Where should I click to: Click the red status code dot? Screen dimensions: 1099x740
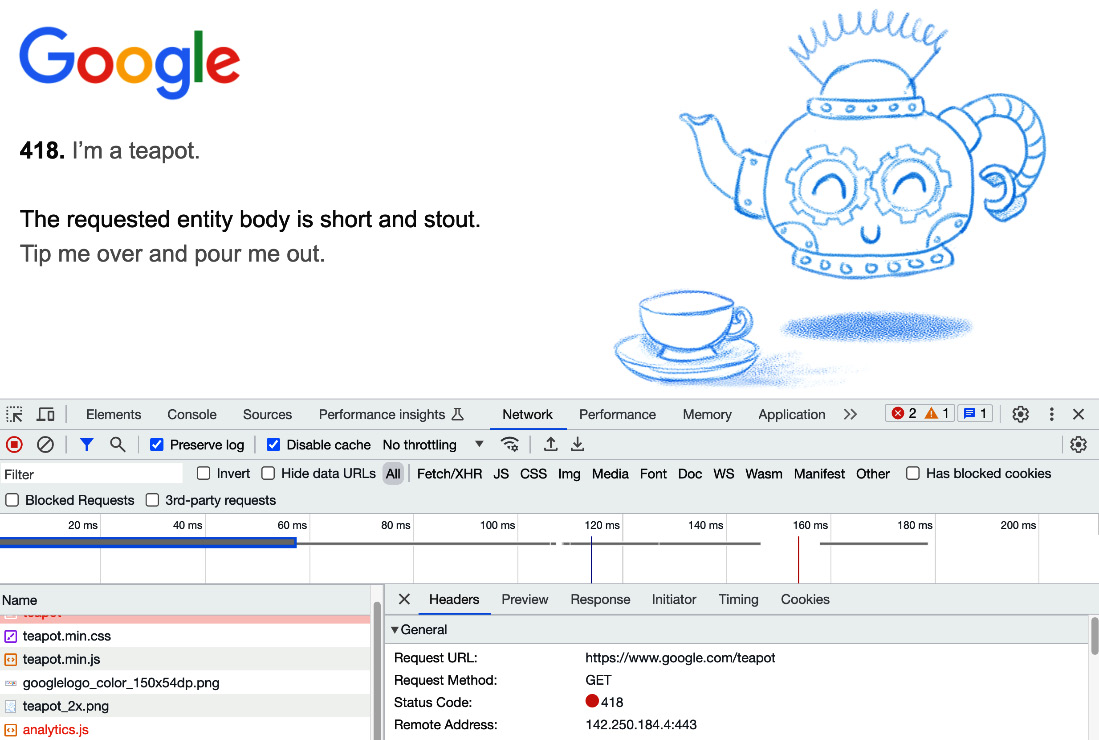[x=592, y=701]
